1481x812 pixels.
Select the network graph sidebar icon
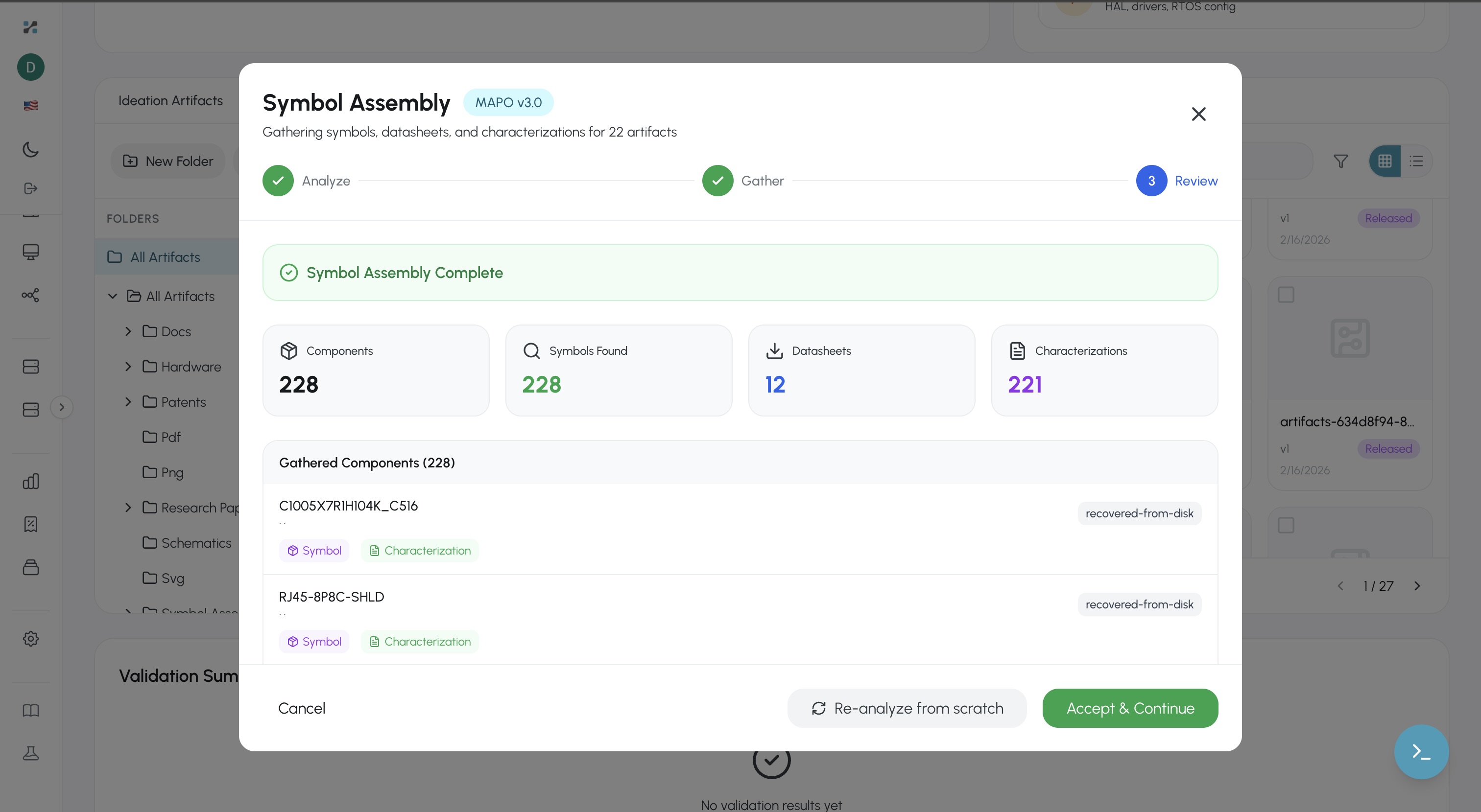point(30,295)
